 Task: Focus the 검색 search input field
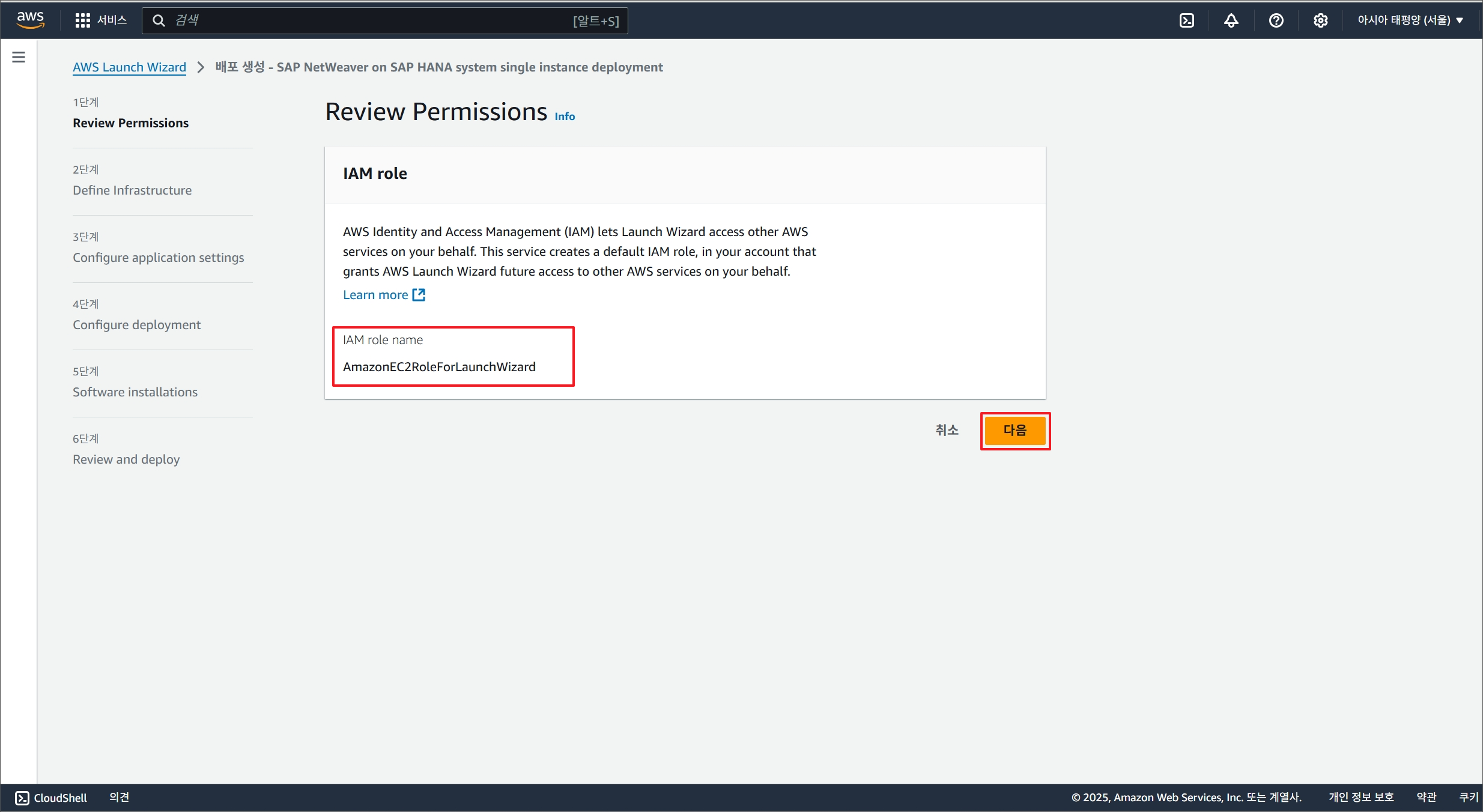click(384, 20)
